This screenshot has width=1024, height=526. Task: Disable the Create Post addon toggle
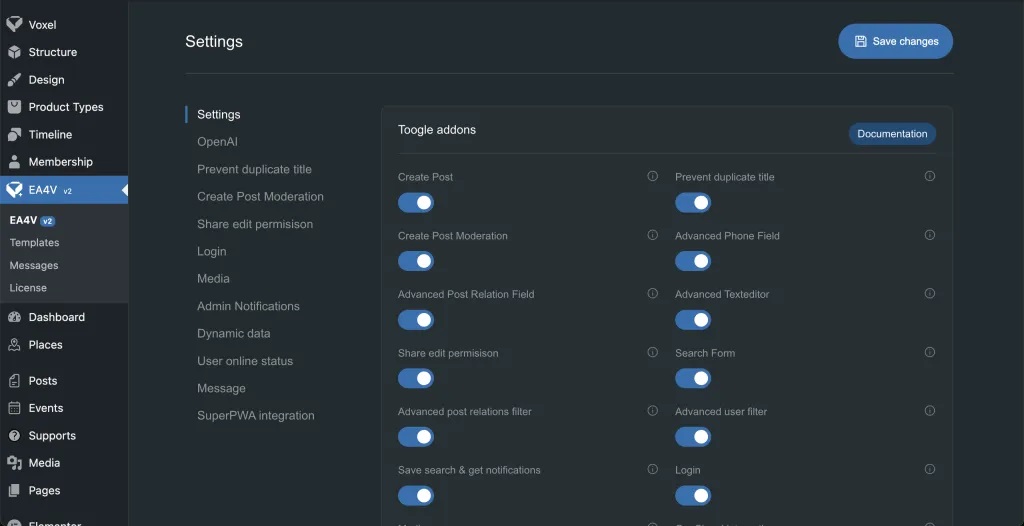pos(416,203)
